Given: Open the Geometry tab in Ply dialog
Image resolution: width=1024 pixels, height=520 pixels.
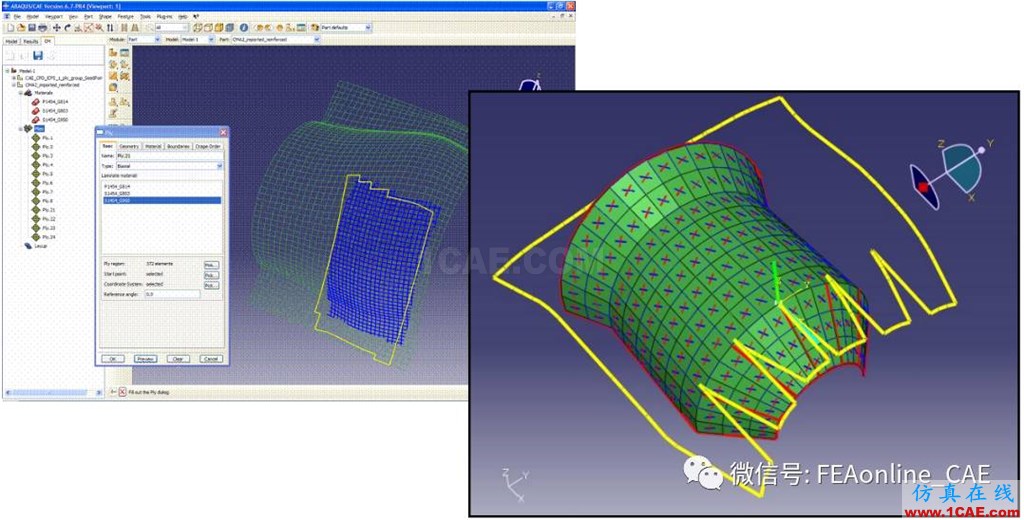Looking at the screenshot, I should coord(129,146).
